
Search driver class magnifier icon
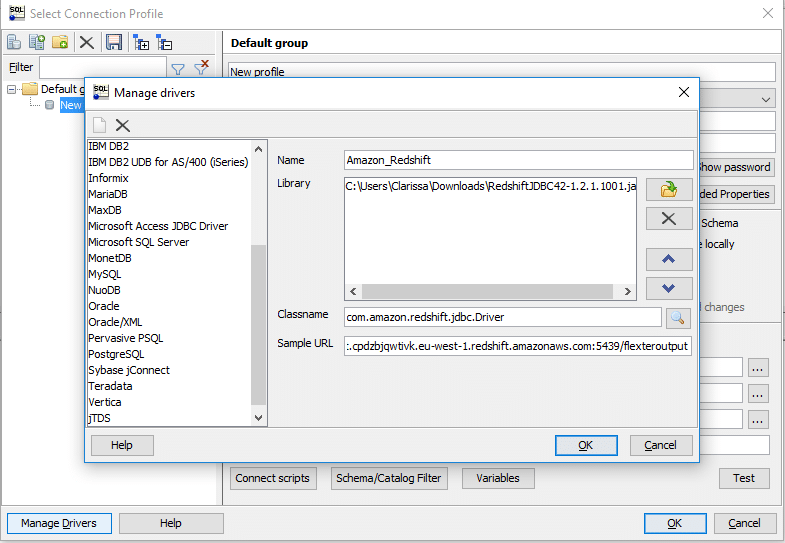click(x=678, y=318)
